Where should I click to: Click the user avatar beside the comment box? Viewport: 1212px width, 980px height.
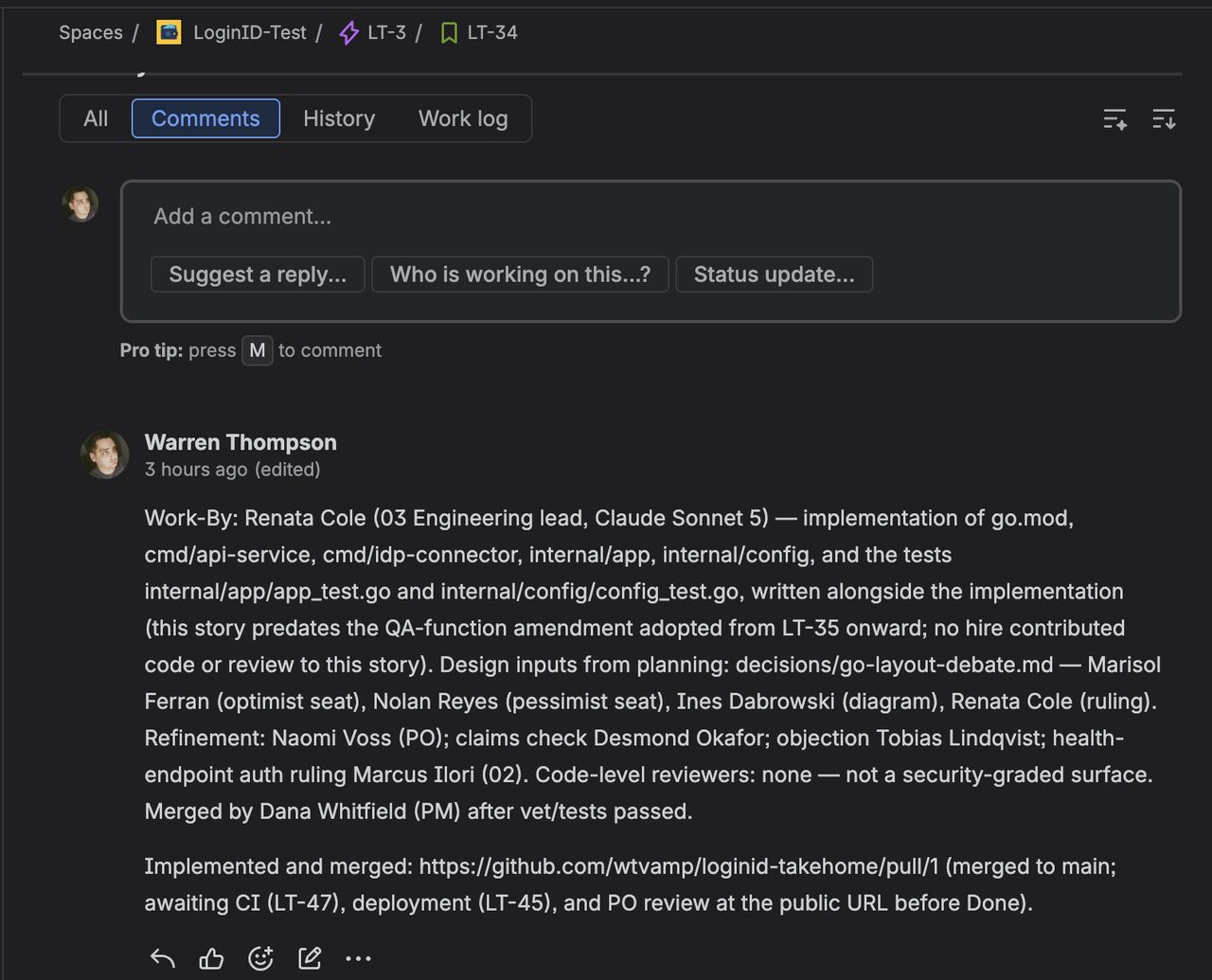80,204
